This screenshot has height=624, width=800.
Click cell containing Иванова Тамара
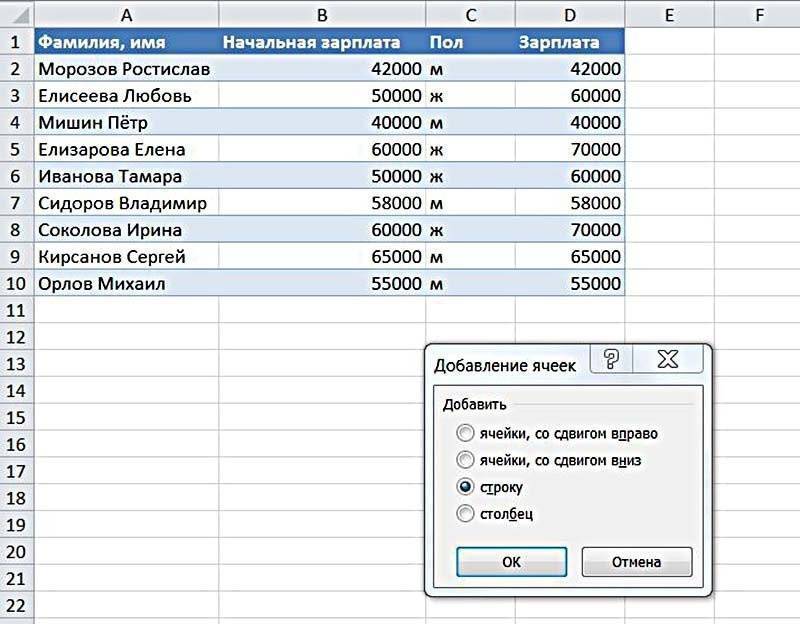[x=126, y=176]
